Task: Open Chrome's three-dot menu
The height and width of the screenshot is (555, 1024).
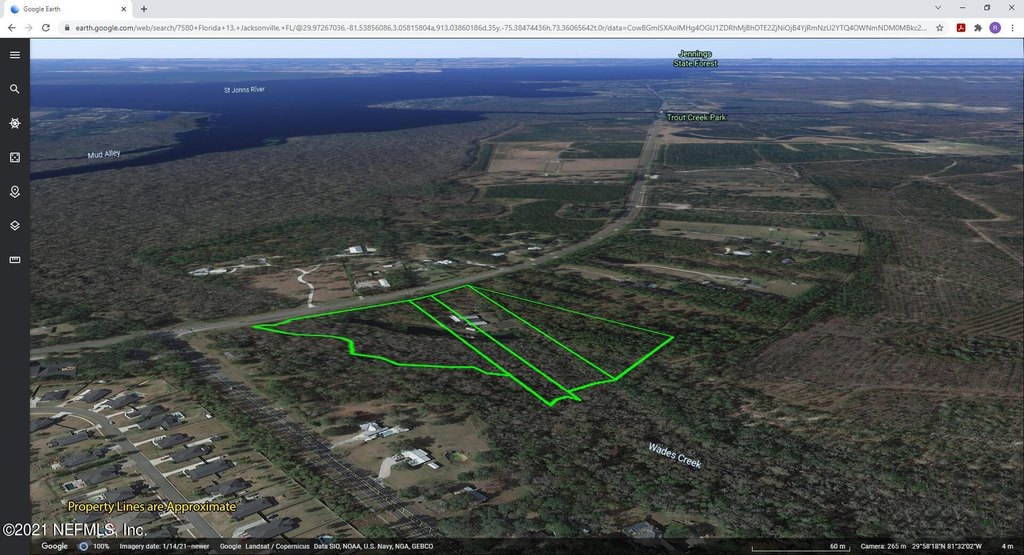Action: coord(1012,28)
